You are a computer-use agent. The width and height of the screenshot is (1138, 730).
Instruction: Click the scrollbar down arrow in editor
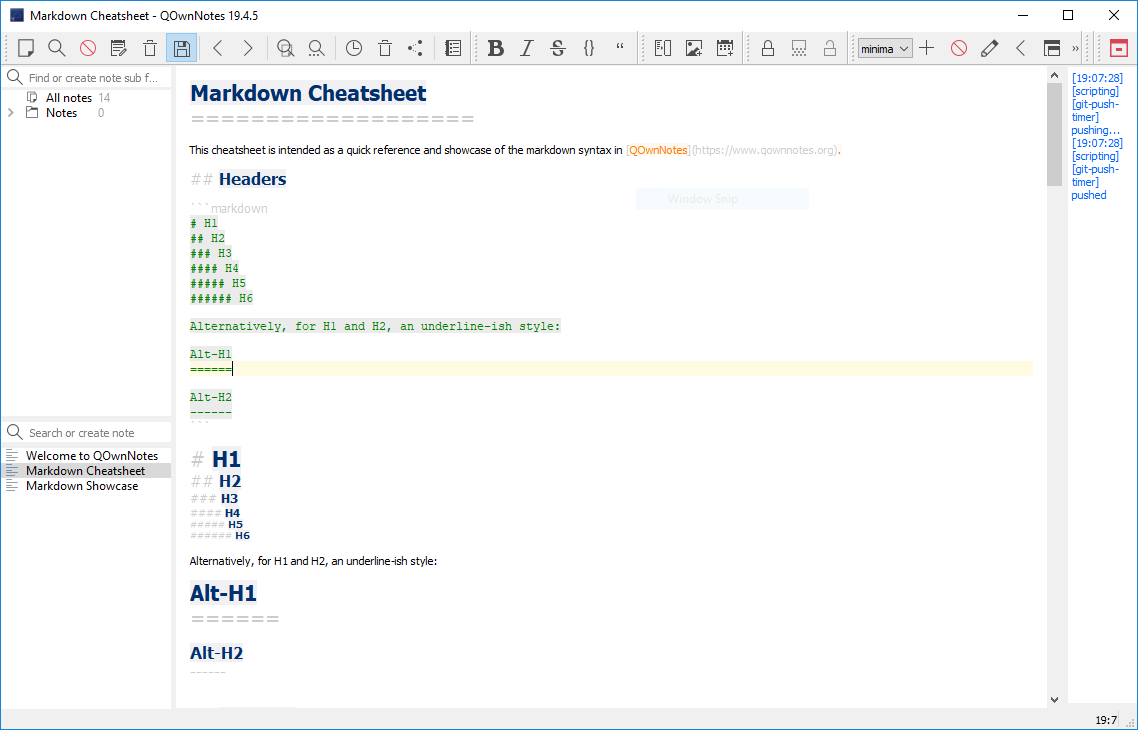point(1055,700)
